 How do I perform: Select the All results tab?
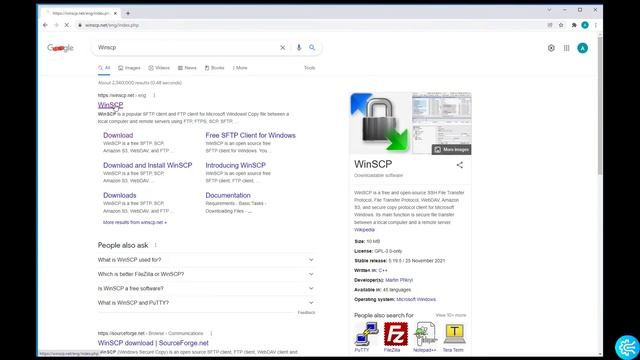pyautogui.click(x=104, y=68)
